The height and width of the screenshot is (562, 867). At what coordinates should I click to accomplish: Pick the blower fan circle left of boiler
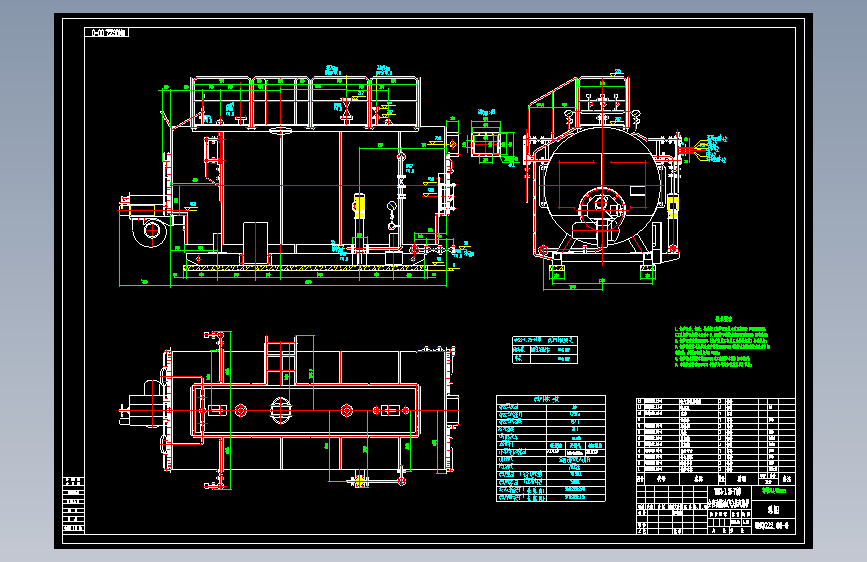[x=150, y=229]
